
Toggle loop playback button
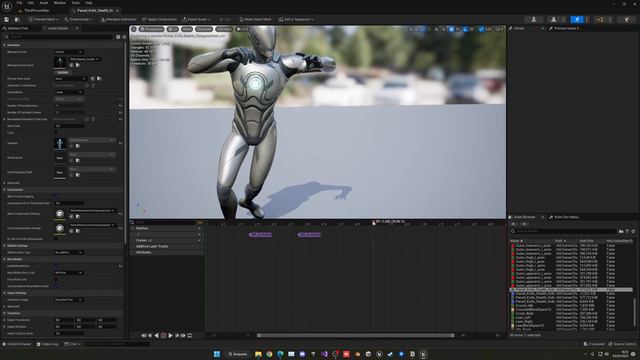189,336
